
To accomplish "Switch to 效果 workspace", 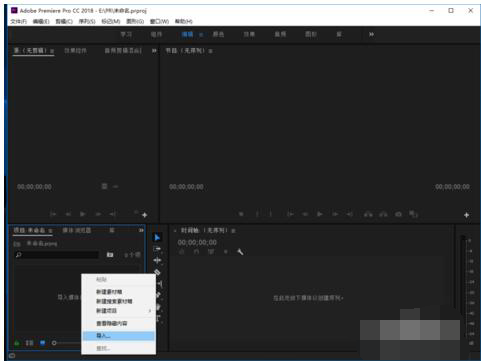I will 249,34.
